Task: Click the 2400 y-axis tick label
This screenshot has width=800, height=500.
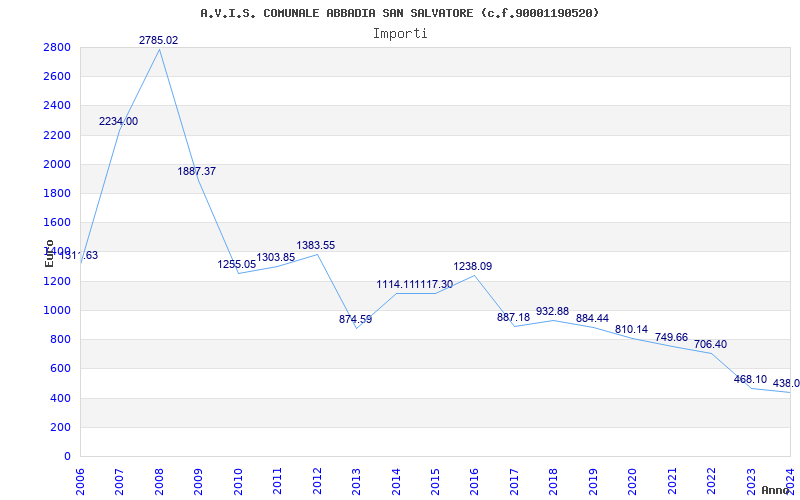Action: 57,106
